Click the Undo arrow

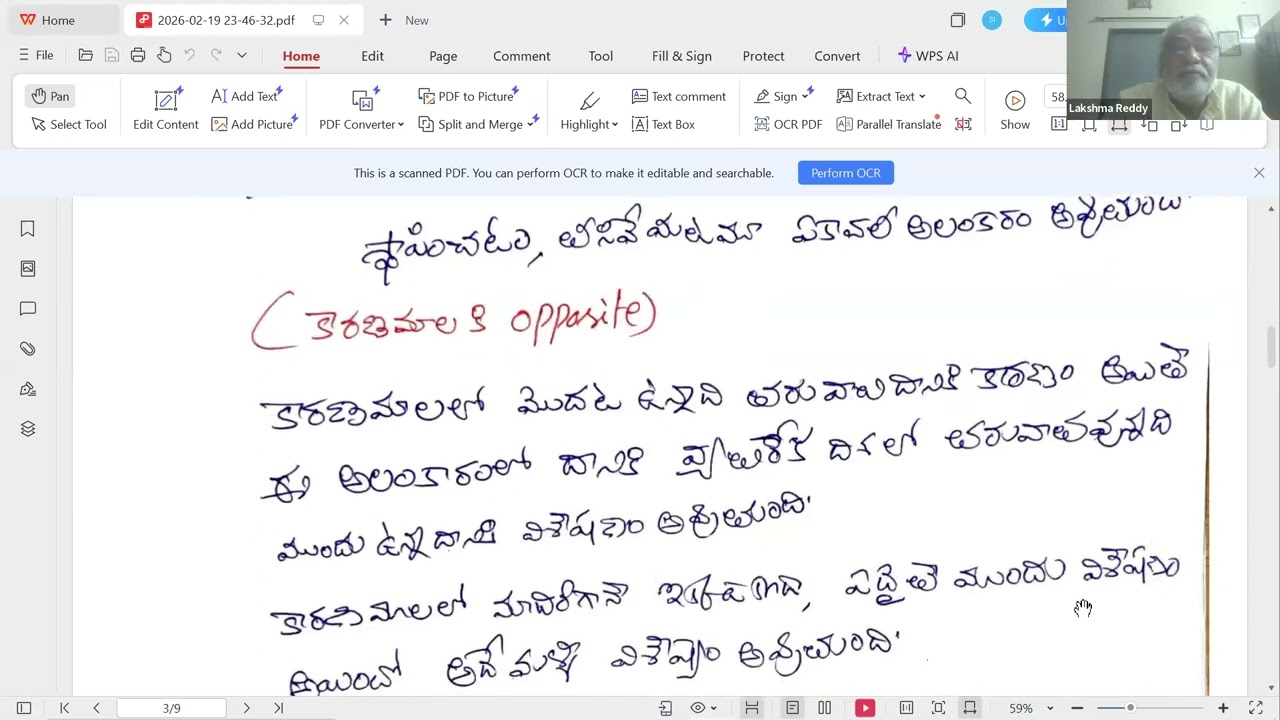190,55
